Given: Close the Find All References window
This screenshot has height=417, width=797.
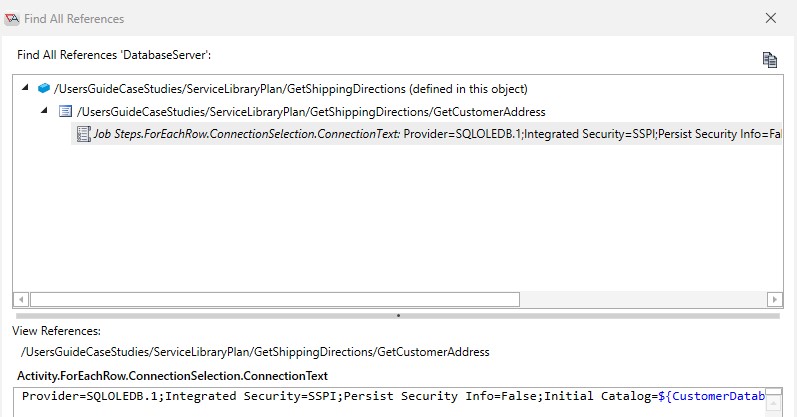Looking at the screenshot, I should [x=771, y=18].
